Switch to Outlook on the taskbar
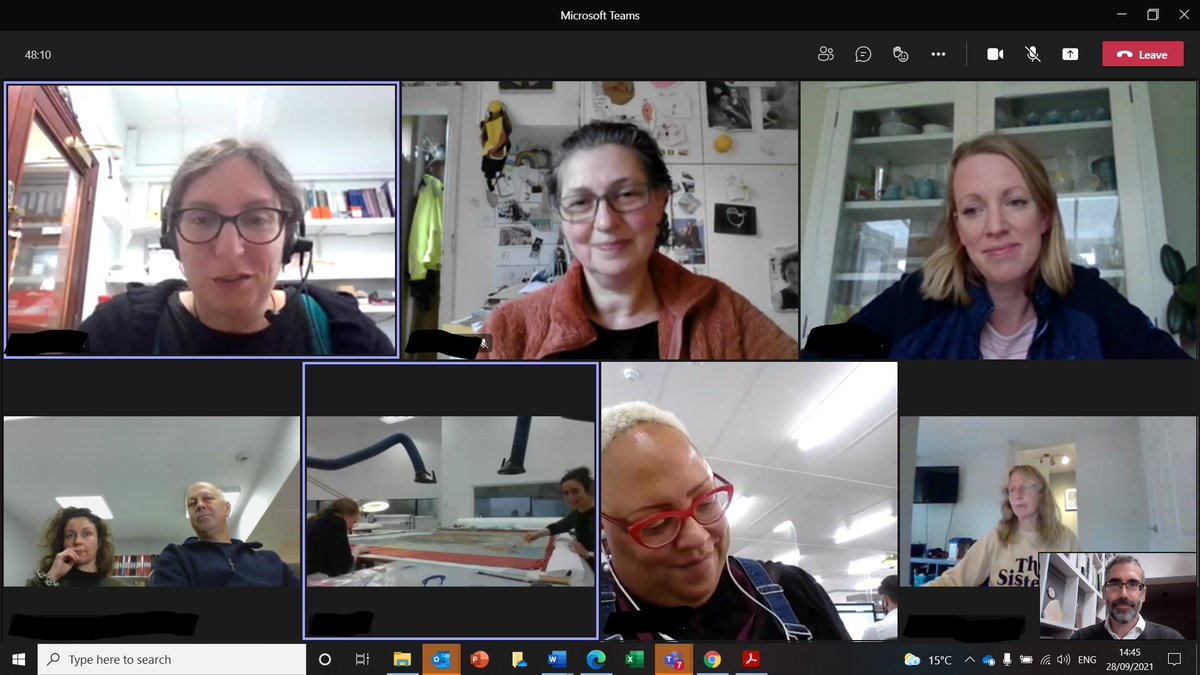The height and width of the screenshot is (675, 1200). coord(441,659)
